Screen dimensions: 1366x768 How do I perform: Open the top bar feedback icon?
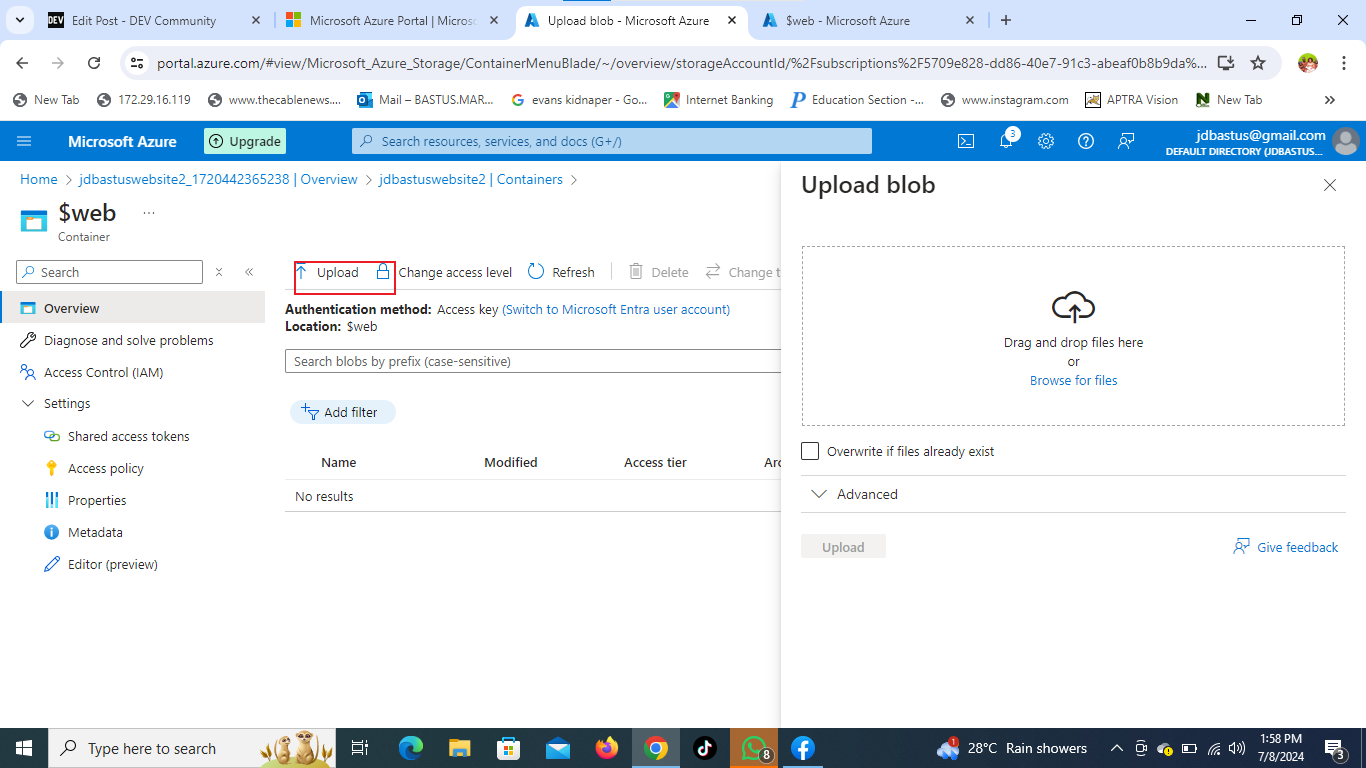pyautogui.click(x=1126, y=141)
